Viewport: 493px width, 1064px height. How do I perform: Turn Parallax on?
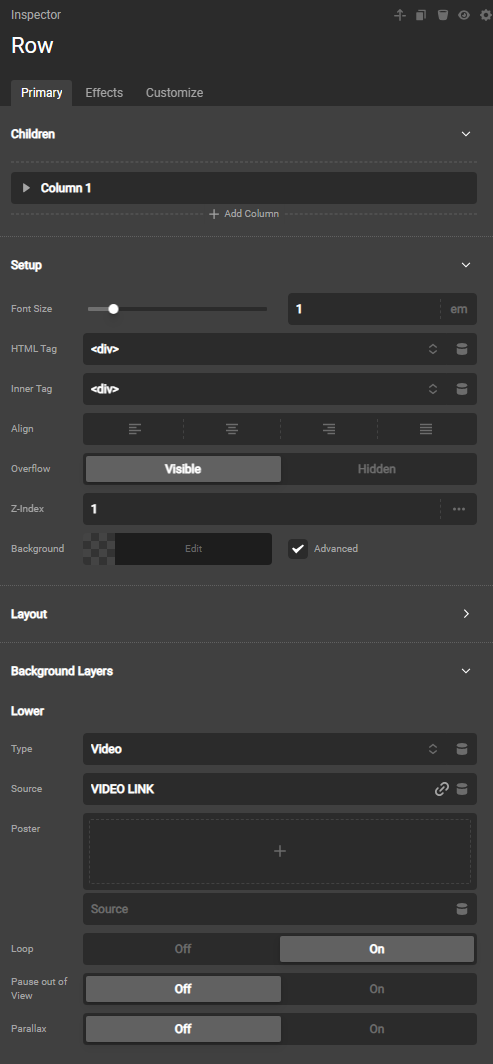377,1029
